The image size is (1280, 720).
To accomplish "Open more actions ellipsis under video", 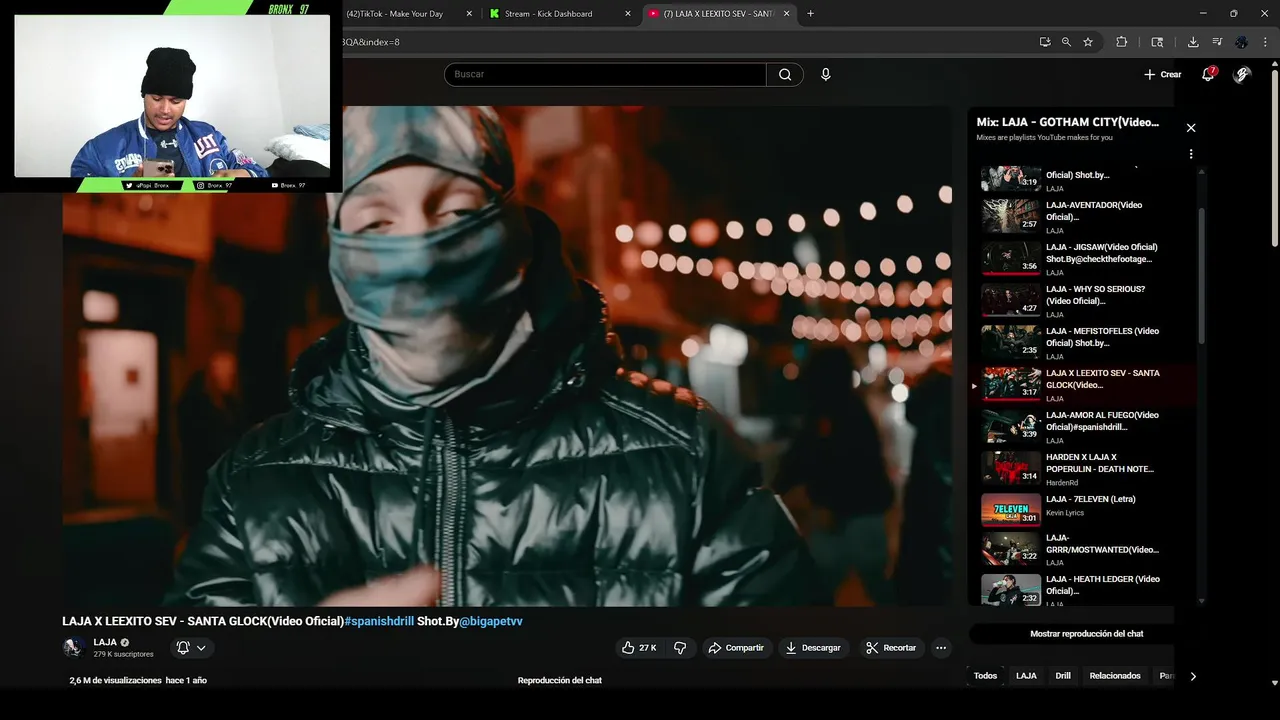I will coord(941,648).
